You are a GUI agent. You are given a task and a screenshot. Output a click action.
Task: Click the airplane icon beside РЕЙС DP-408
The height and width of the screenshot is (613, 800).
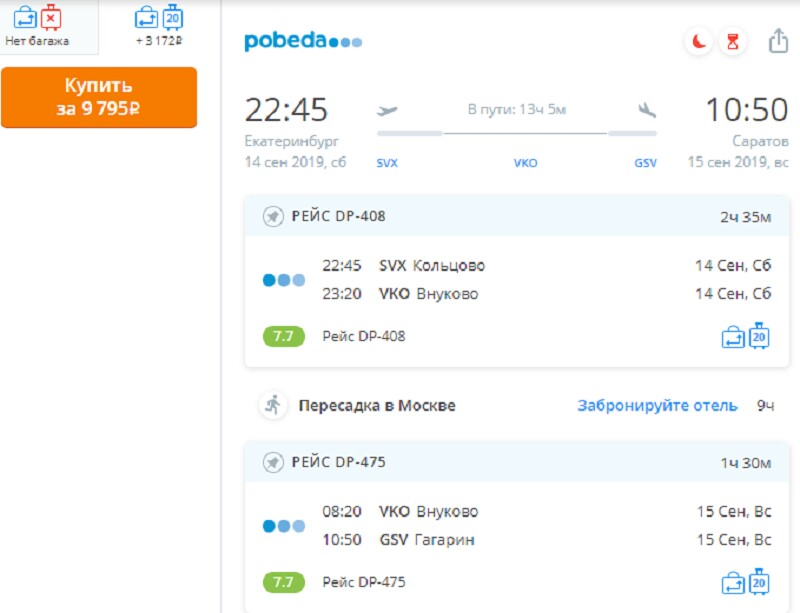273,216
